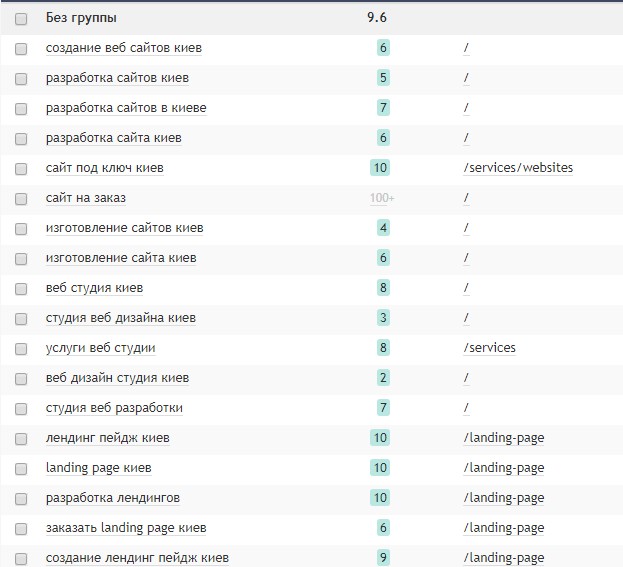Open '/landing-page' link for 'лендинг пейдж киев'
This screenshot has width=623, height=567.
pyautogui.click(x=504, y=438)
